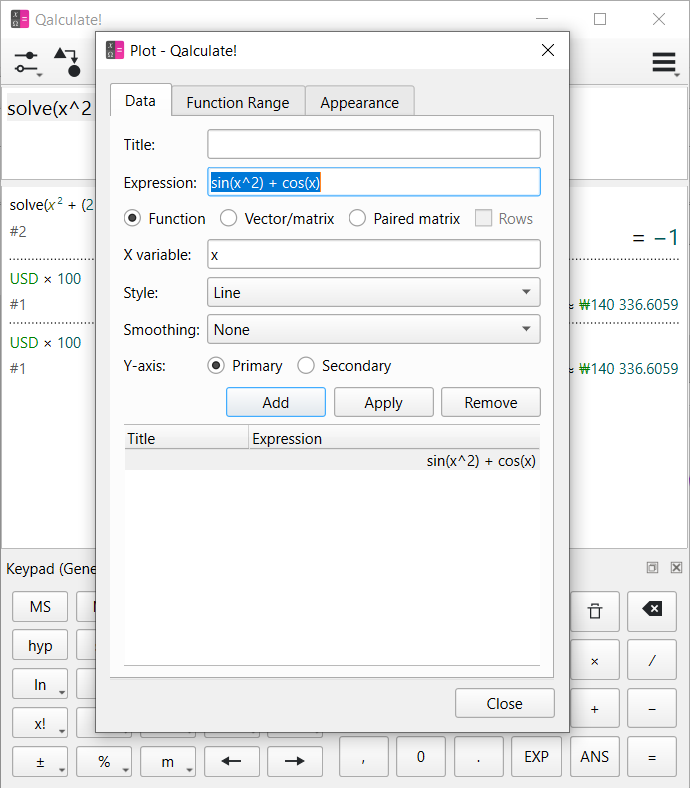Click the Expression input field
The image size is (690, 788).
tap(373, 182)
